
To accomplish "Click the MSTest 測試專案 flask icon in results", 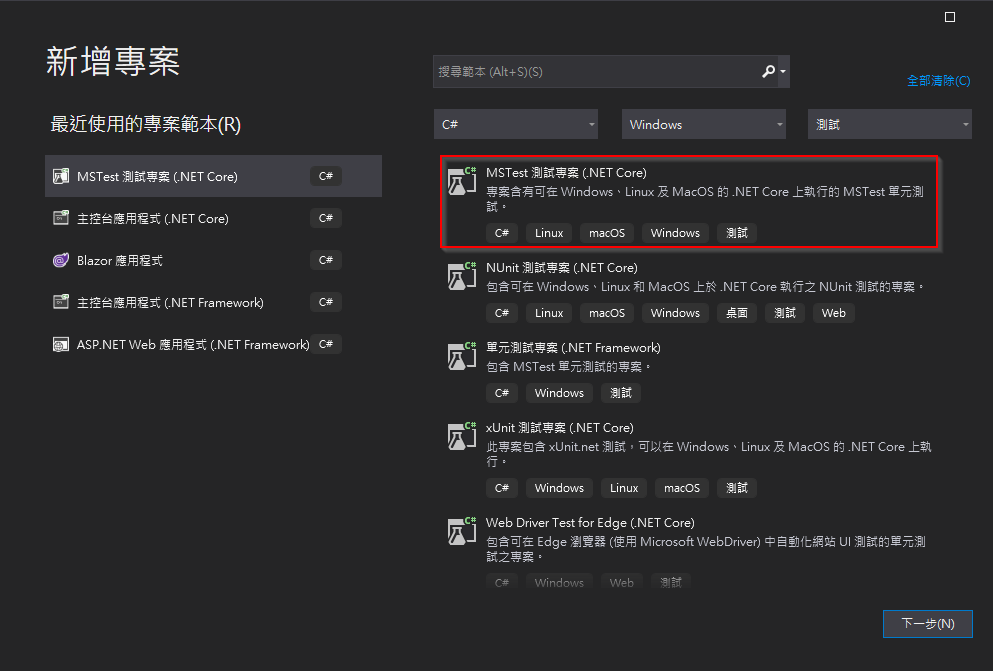I will coord(462,181).
